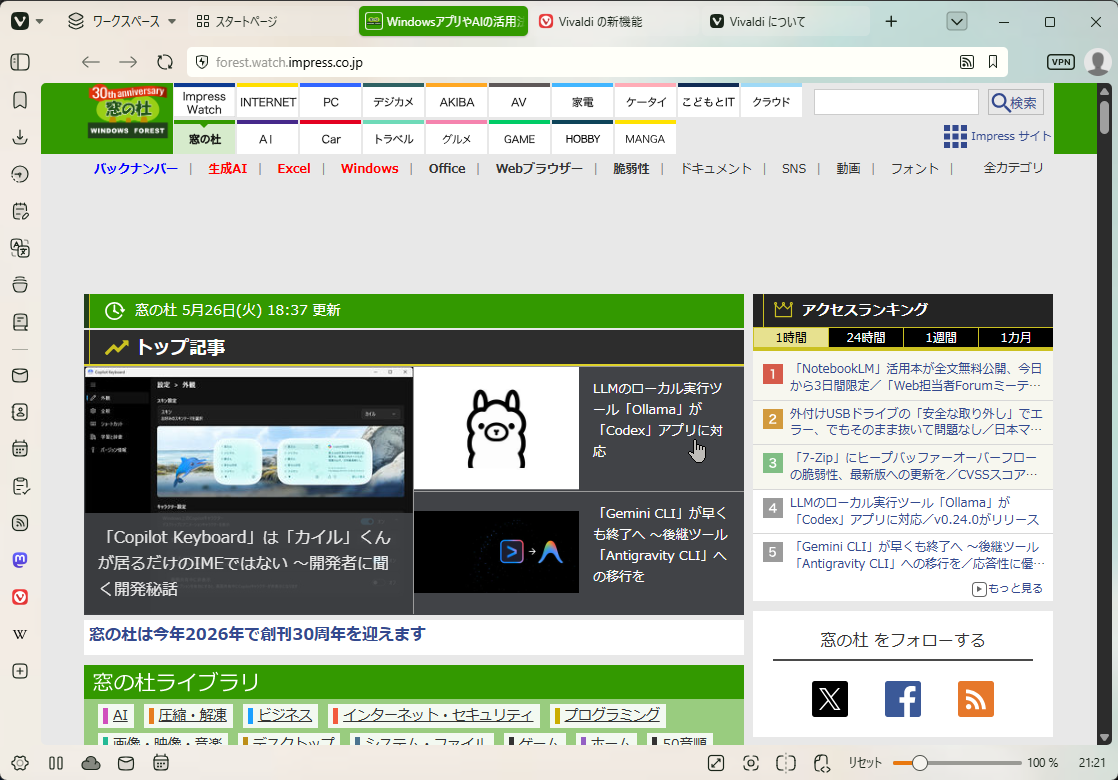Click the もっと見る ranking link

tap(1007, 588)
